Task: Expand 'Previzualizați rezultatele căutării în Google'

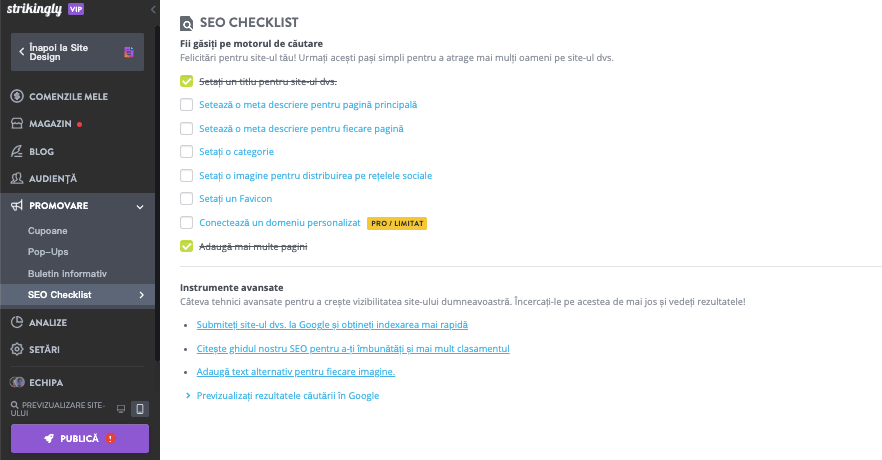Action: (x=282, y=396)
